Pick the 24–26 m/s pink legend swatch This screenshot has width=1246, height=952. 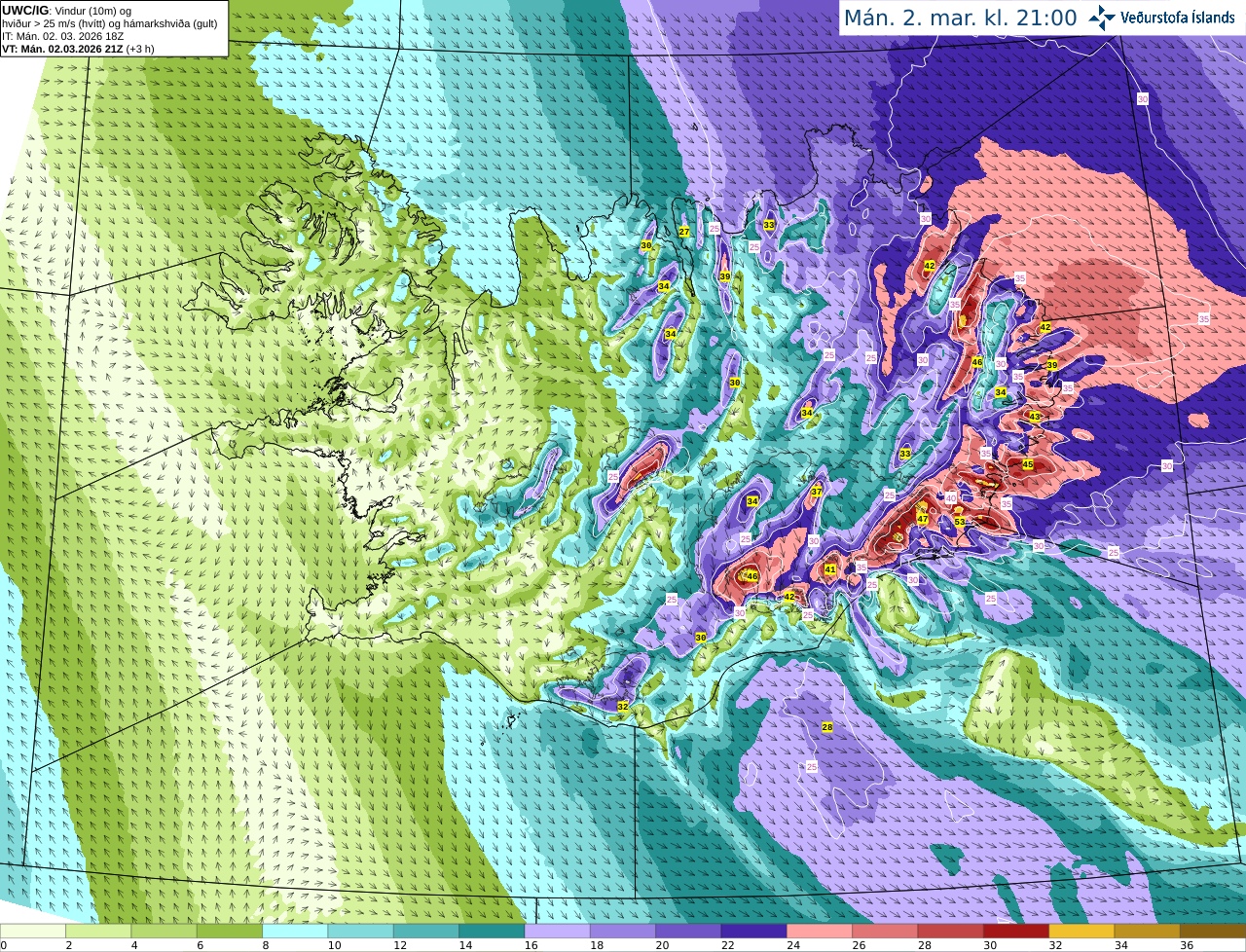click(819, 931)
